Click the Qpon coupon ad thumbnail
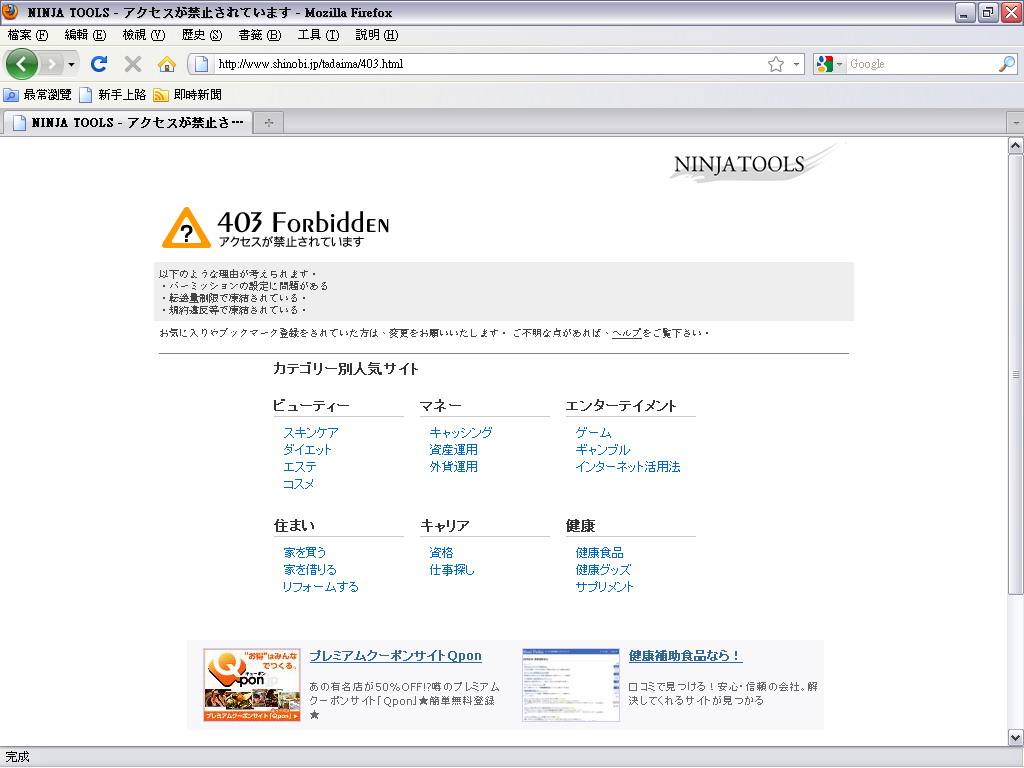 252,684
